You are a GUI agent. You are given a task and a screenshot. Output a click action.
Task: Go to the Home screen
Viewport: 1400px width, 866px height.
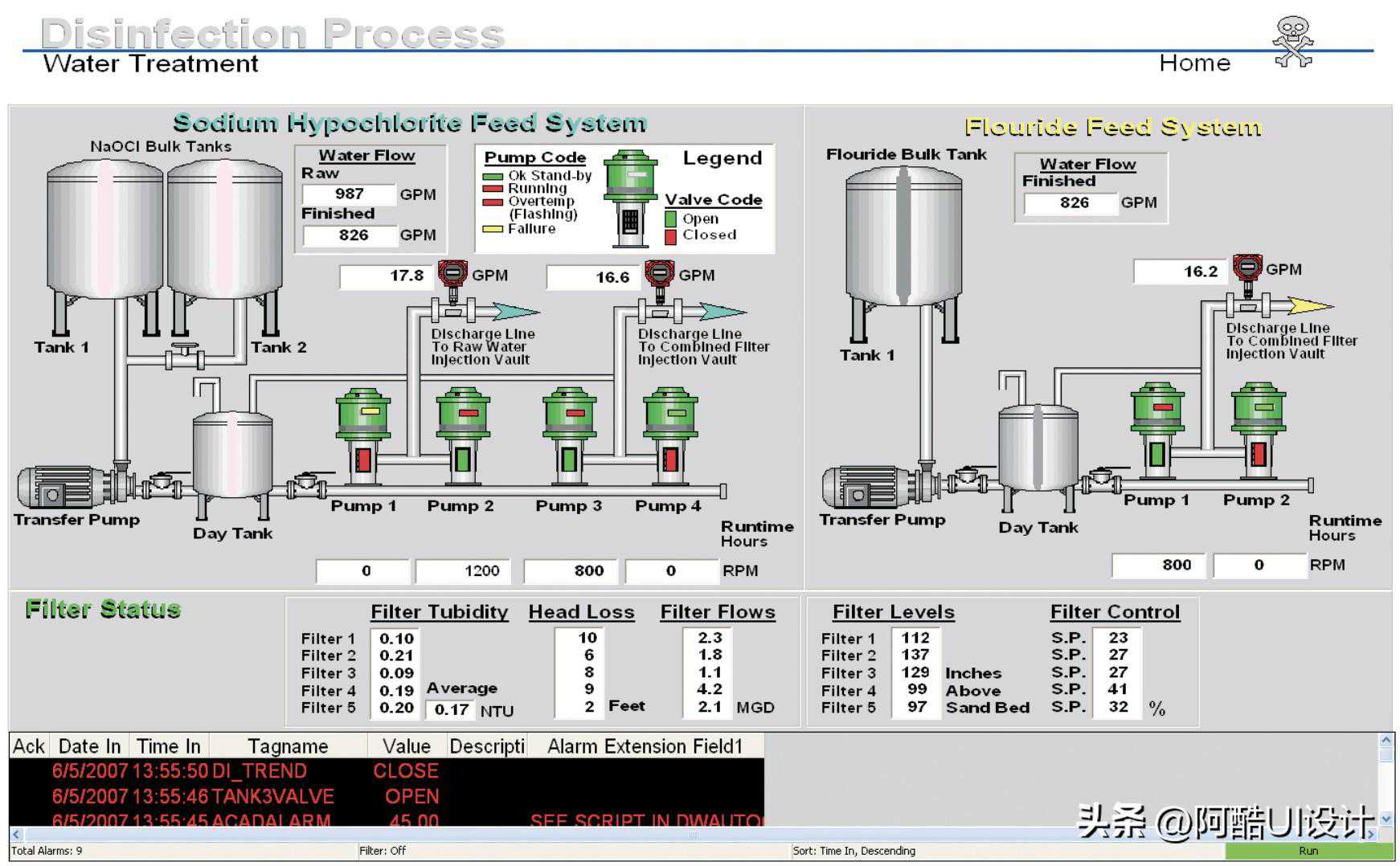coord(1194,63)
